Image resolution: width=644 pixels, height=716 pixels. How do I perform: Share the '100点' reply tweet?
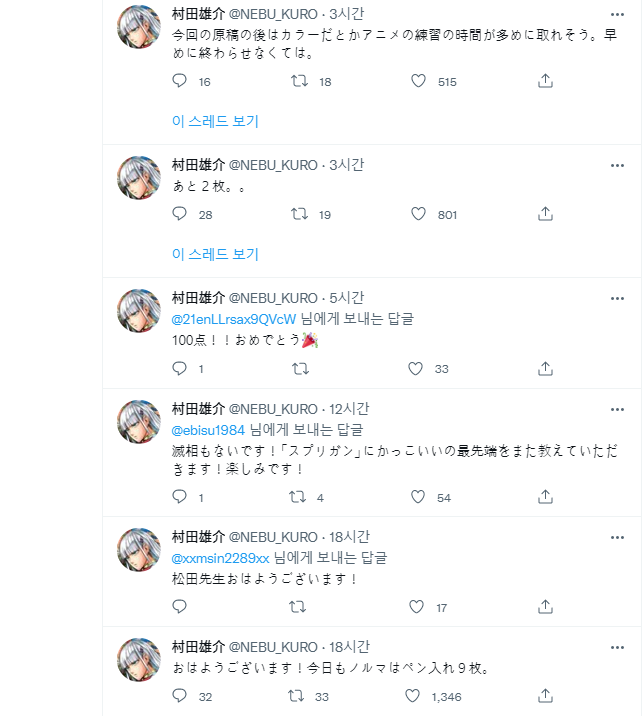(546, 368)
